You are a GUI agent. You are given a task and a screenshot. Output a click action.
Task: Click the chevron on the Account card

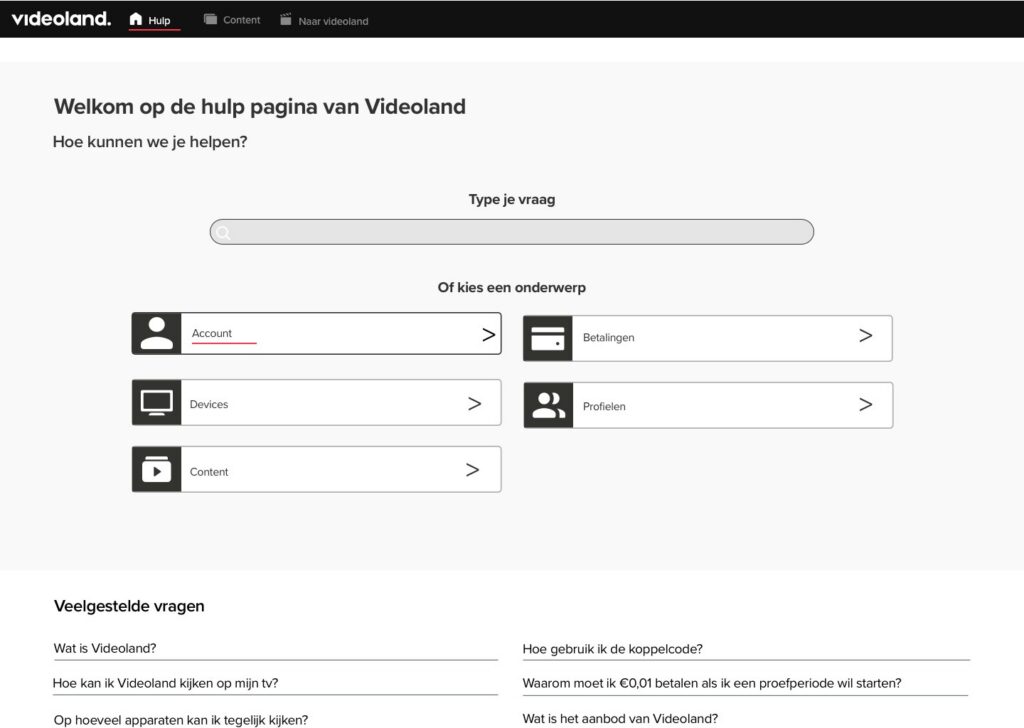pyautogui.click(x=488, y=335)
